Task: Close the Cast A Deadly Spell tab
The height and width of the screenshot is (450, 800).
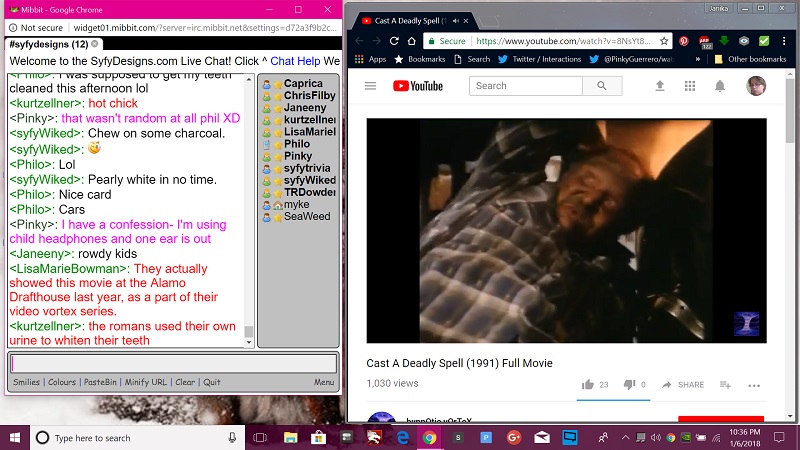Action: 466,21
